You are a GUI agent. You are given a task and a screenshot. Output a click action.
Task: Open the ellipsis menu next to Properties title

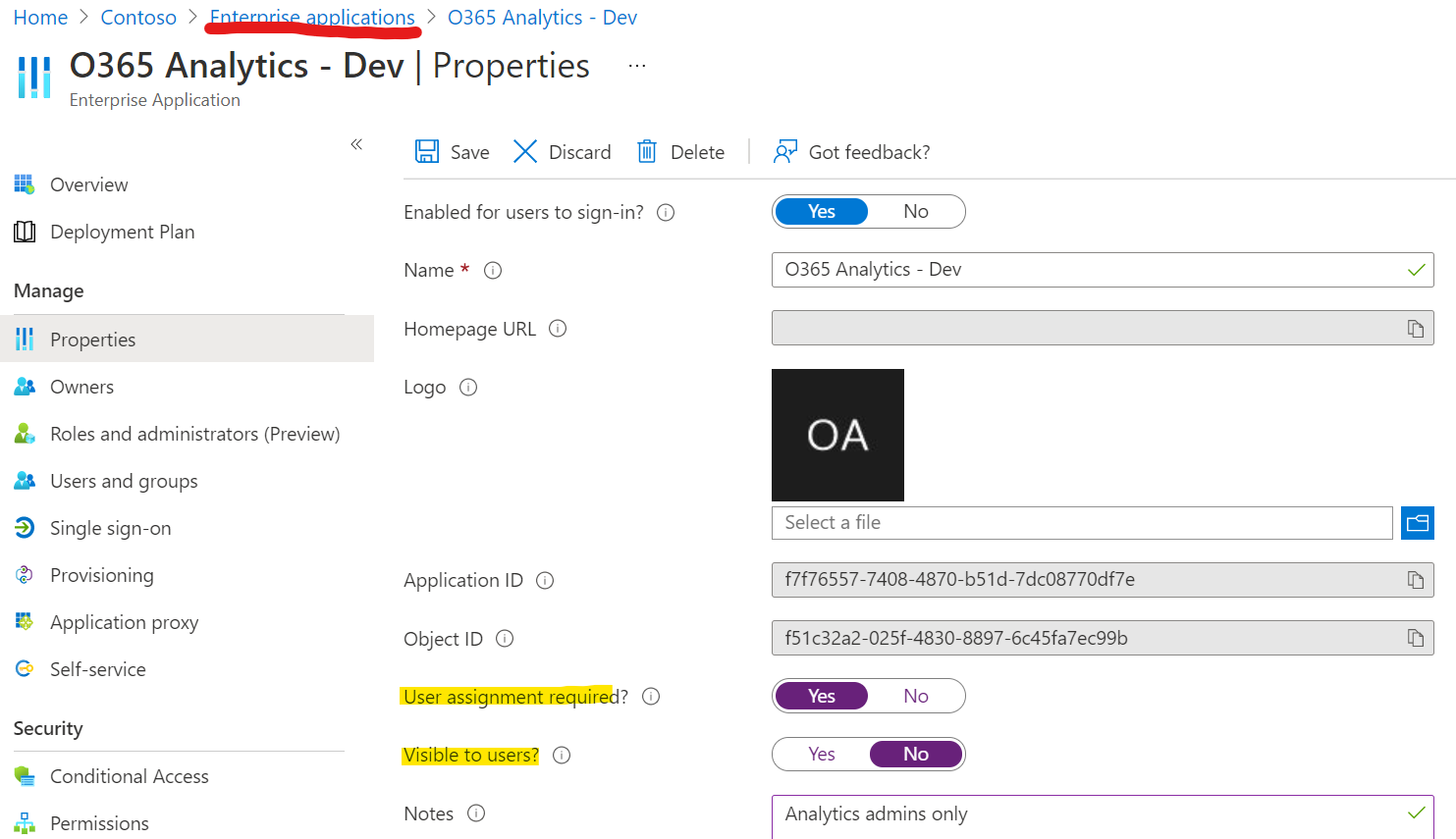point(637,66)
